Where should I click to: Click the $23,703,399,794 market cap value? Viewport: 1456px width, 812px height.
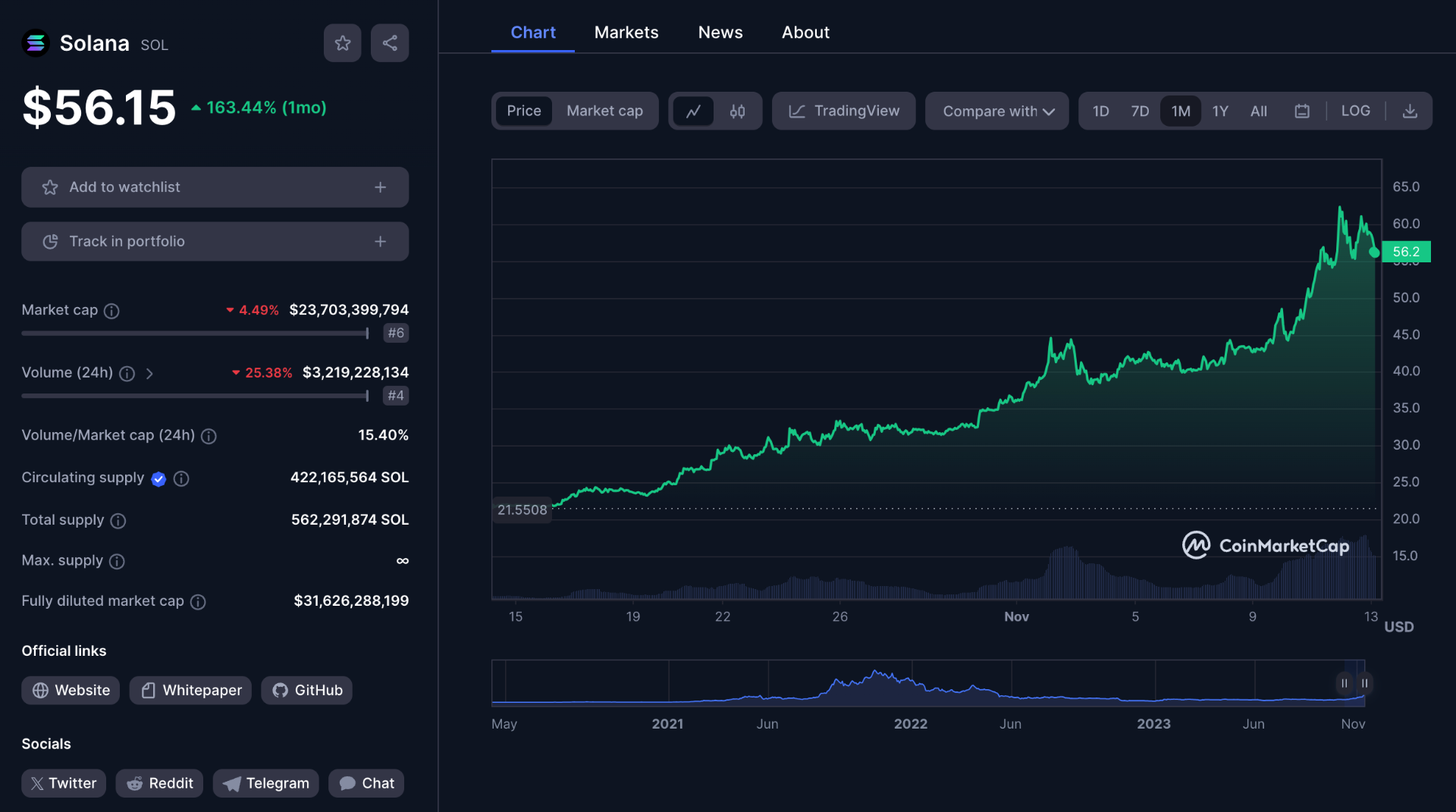(x=349, y=310)
